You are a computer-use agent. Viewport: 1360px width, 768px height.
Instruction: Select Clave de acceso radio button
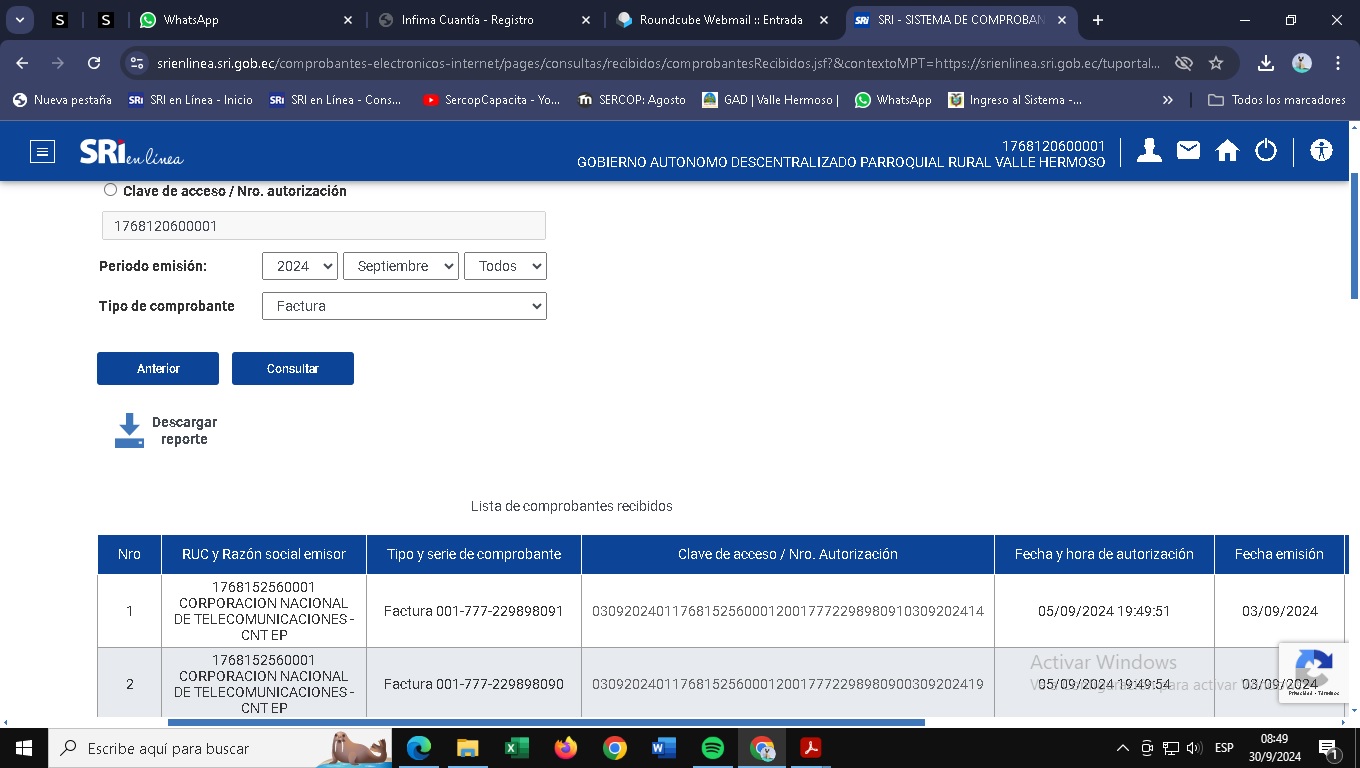[x=110, y=190]
